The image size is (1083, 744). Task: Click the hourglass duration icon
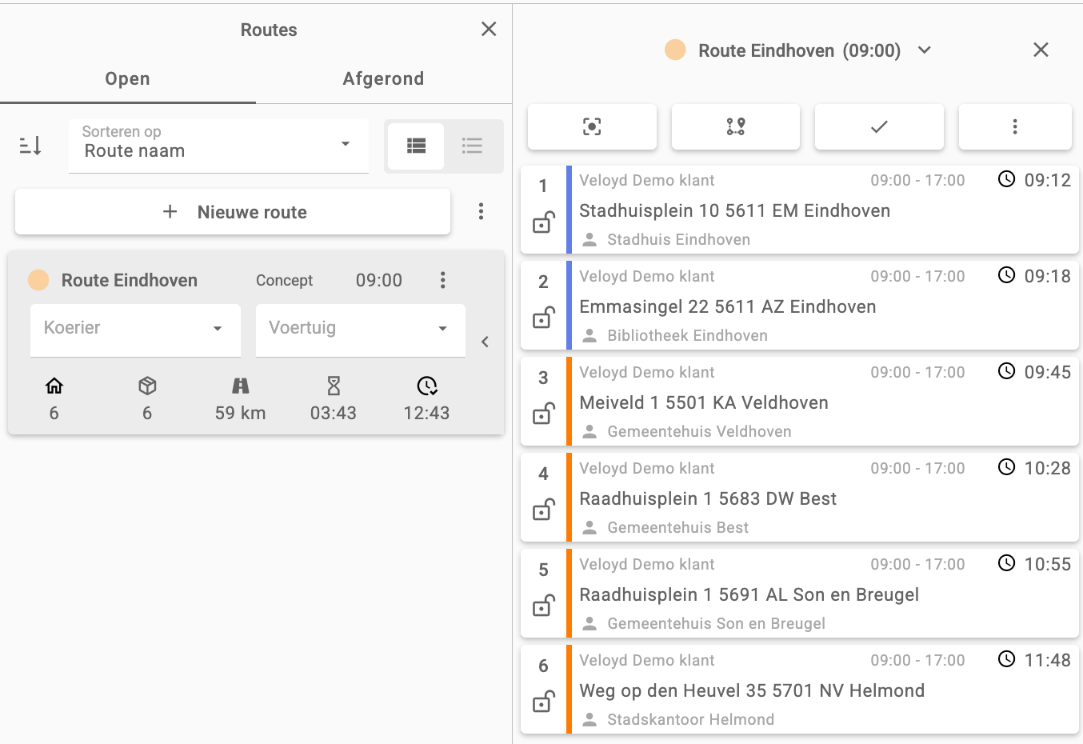click(334, 386)
